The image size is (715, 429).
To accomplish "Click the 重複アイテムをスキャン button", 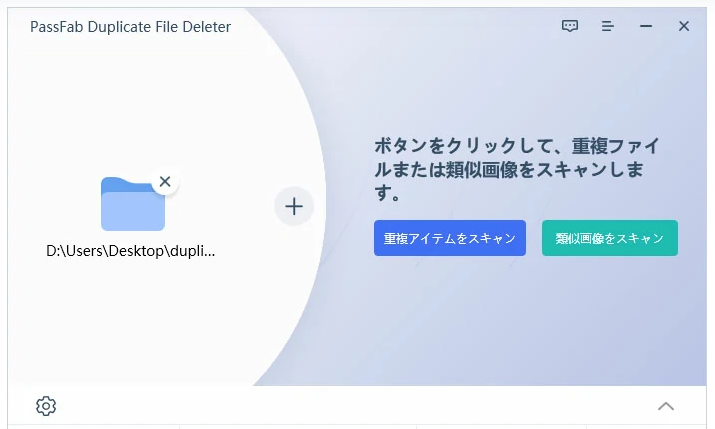I will click(x=450, y=238).
